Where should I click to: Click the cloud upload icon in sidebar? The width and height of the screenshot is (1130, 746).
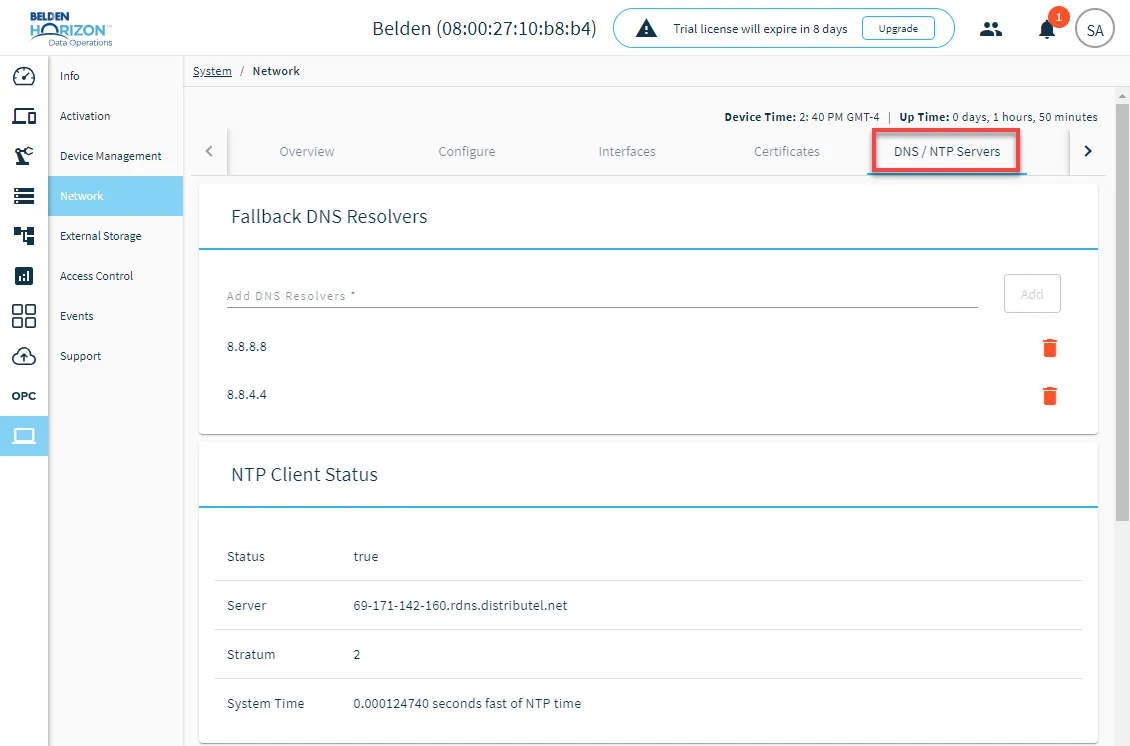point(24,356)
